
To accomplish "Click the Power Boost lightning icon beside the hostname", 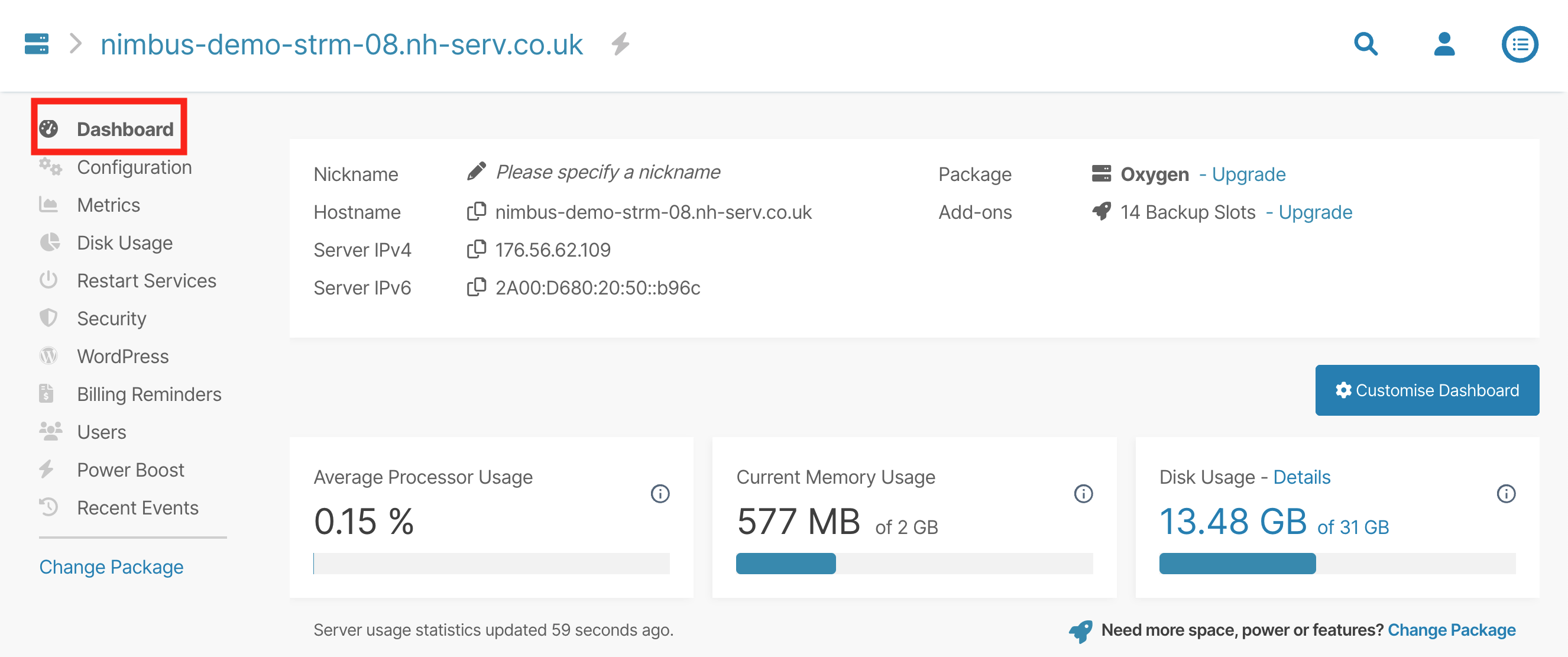I will click(620, 44).
